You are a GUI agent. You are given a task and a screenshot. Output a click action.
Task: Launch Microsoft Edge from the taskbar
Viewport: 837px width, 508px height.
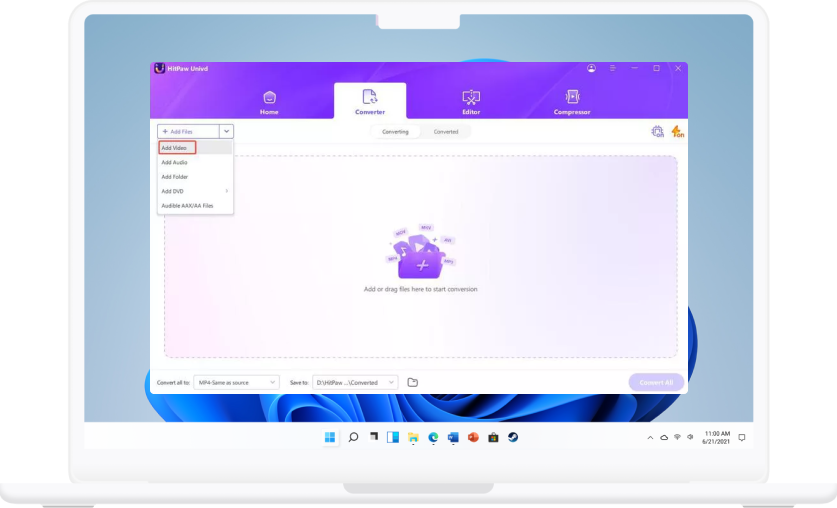(x=433, y=438)
